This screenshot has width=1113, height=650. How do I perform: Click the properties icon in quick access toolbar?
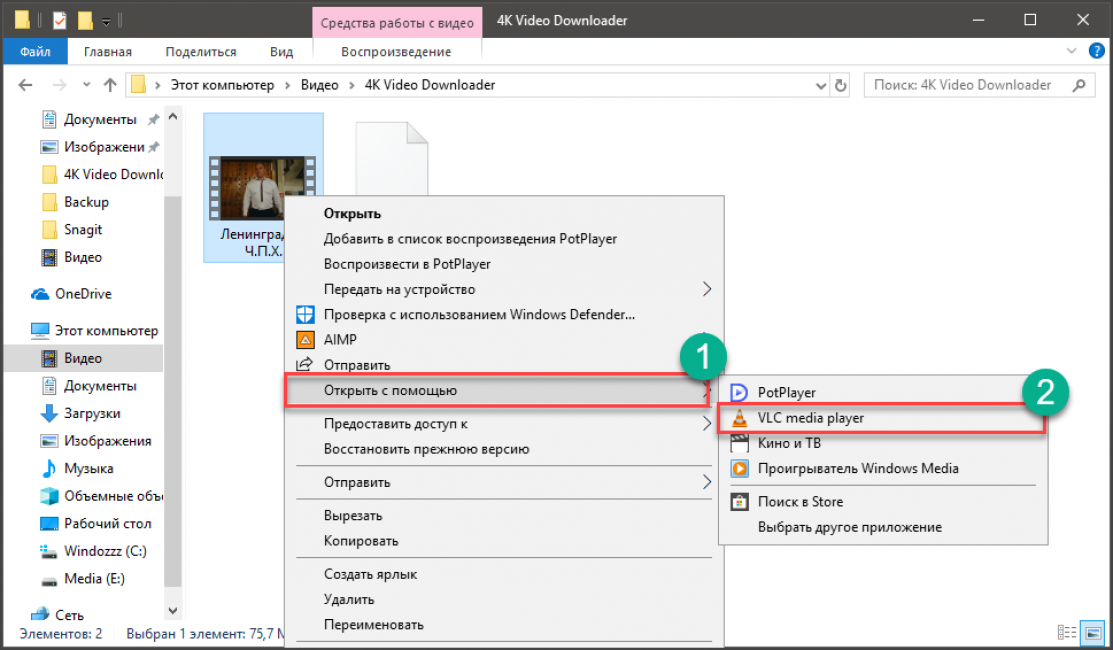click(x=60, y=21)
